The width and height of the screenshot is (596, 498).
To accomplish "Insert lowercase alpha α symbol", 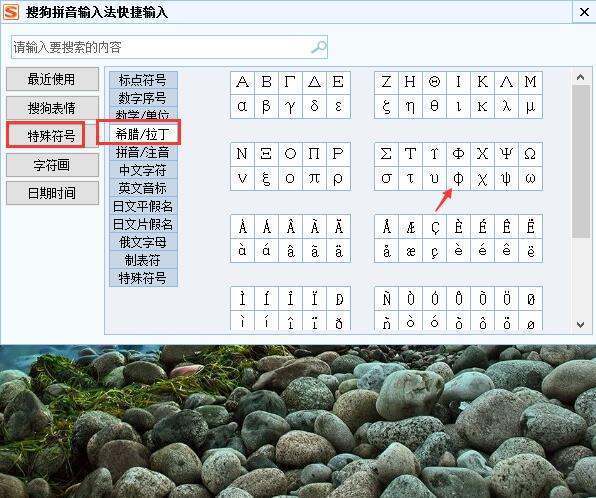I will [x=243, y=106].
